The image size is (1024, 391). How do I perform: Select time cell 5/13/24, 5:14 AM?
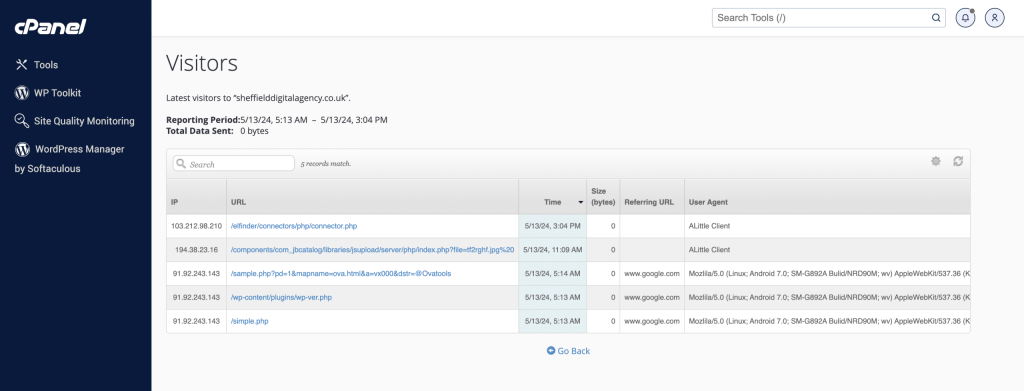[x=552, y=274]
